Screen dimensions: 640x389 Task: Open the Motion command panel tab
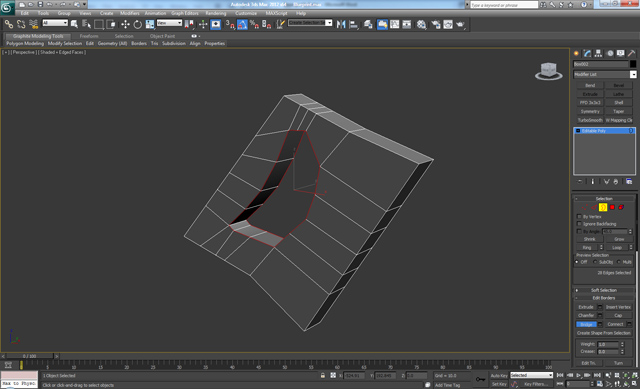610,53
